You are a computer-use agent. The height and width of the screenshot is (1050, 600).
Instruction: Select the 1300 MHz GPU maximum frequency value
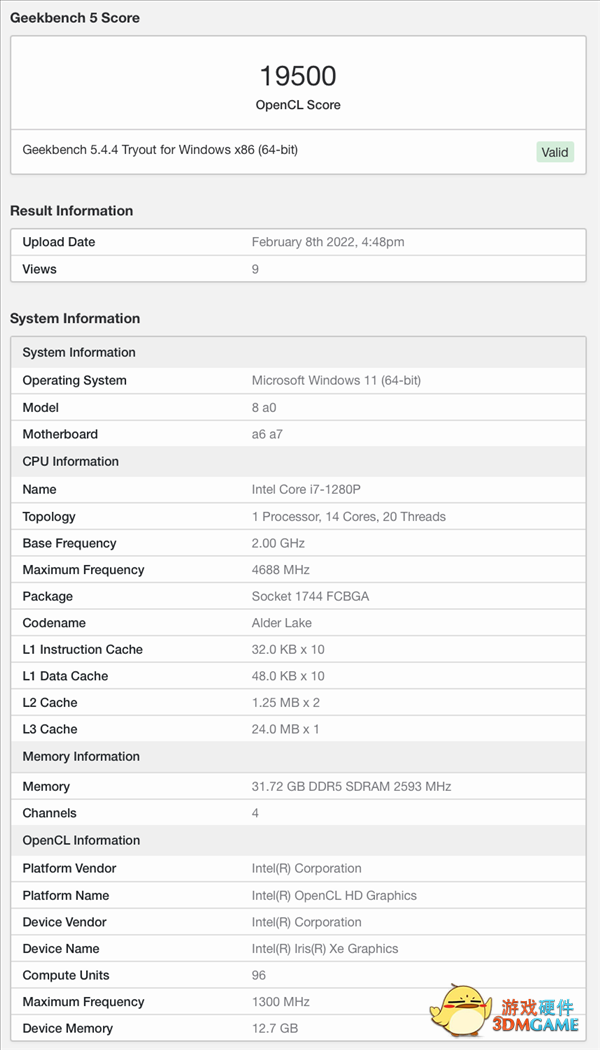click(281, 1002)
